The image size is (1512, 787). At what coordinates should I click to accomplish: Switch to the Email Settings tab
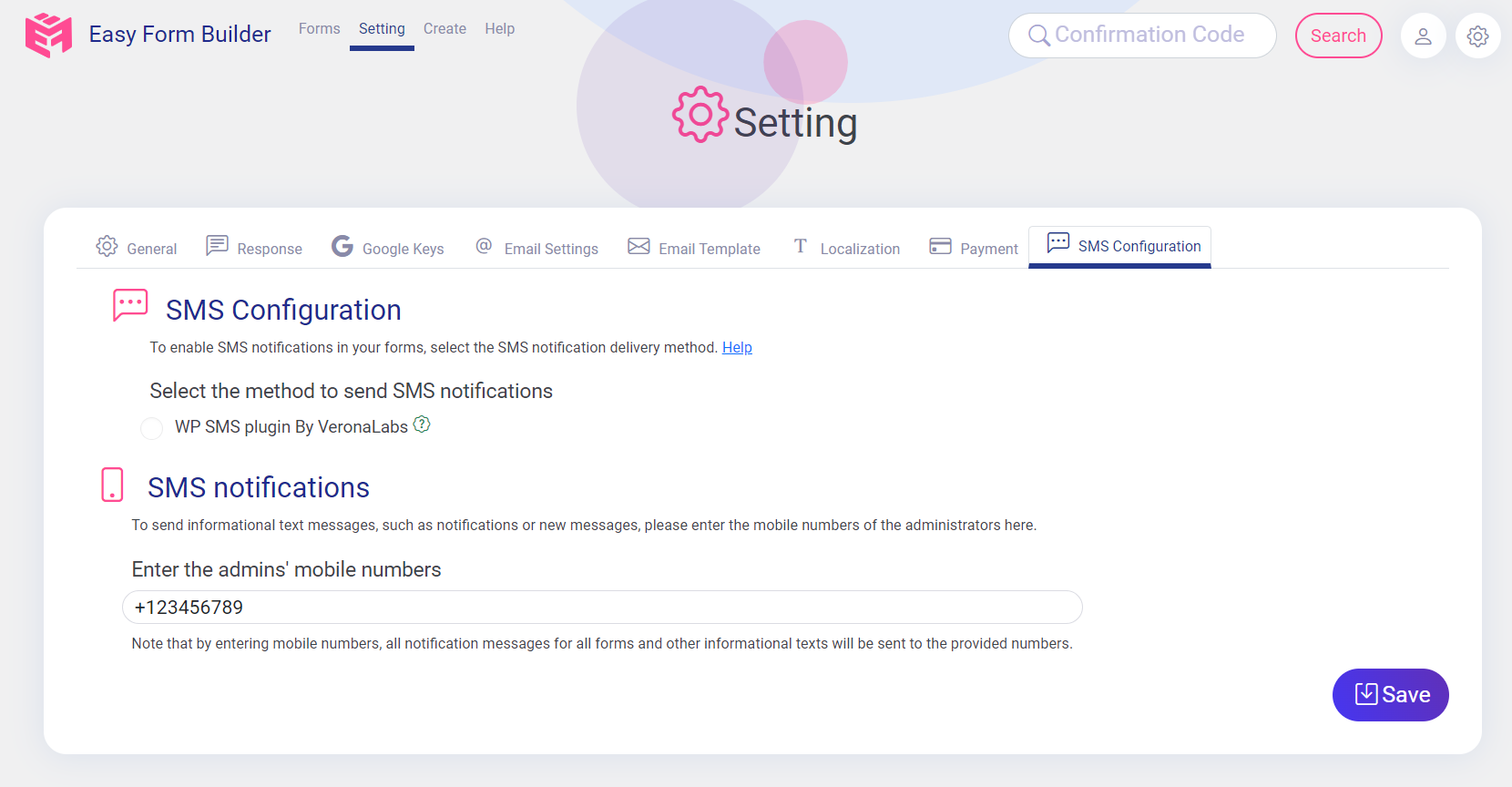tap(537, 249)
